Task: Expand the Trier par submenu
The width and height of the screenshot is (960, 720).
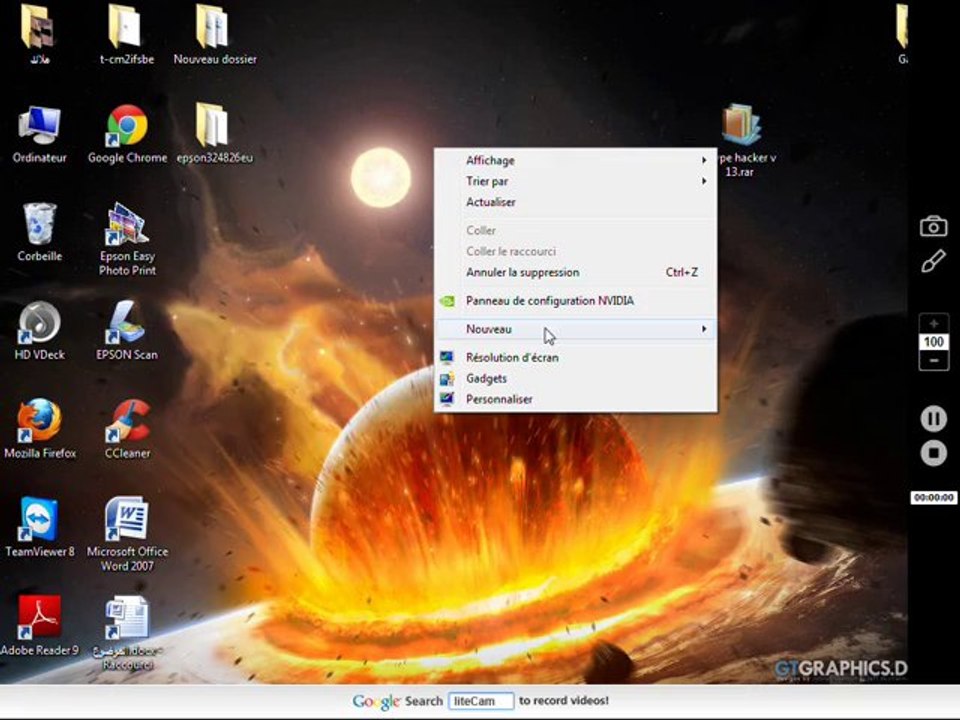Action: click(576, 181)
